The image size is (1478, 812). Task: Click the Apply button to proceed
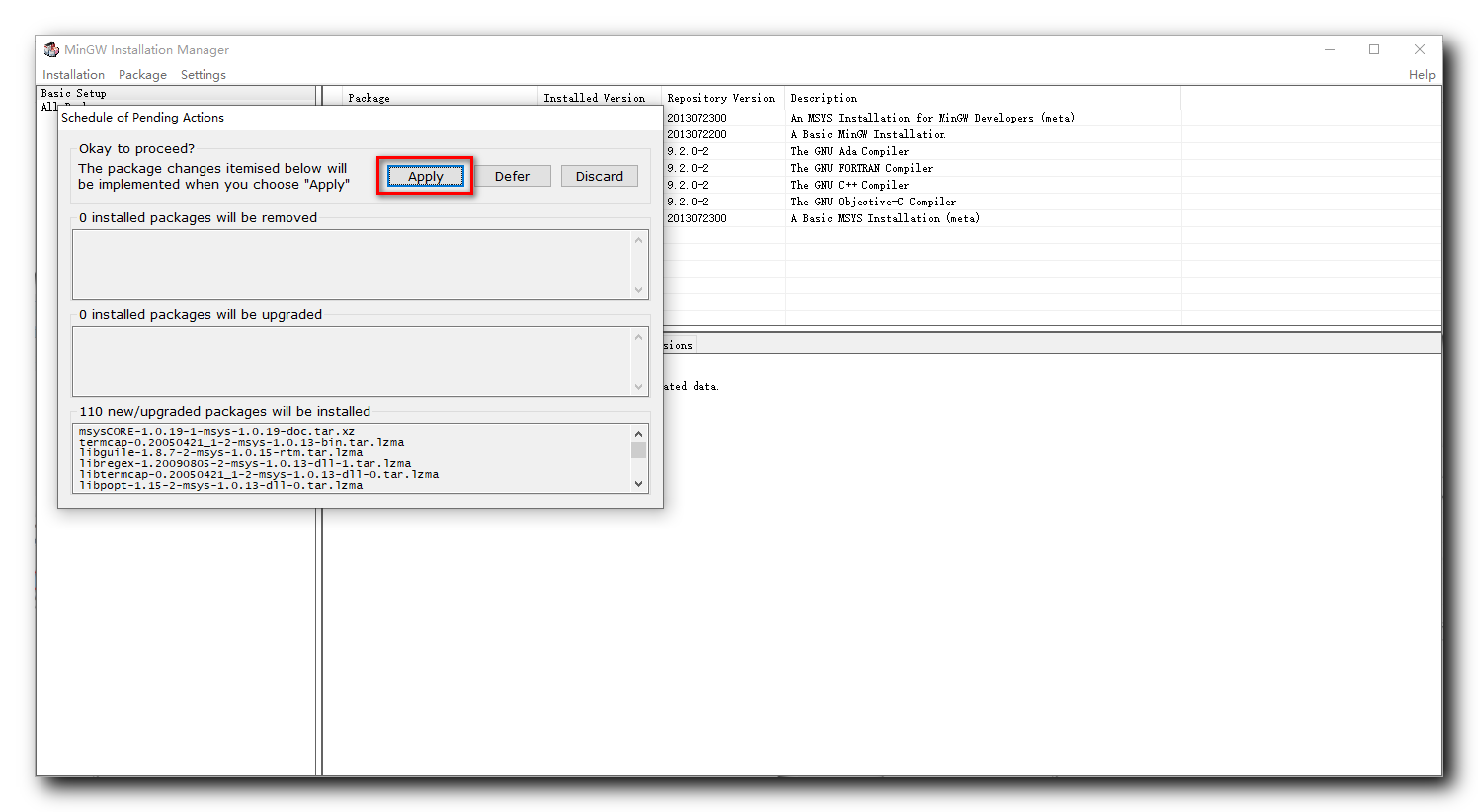[x=424, y=175]
